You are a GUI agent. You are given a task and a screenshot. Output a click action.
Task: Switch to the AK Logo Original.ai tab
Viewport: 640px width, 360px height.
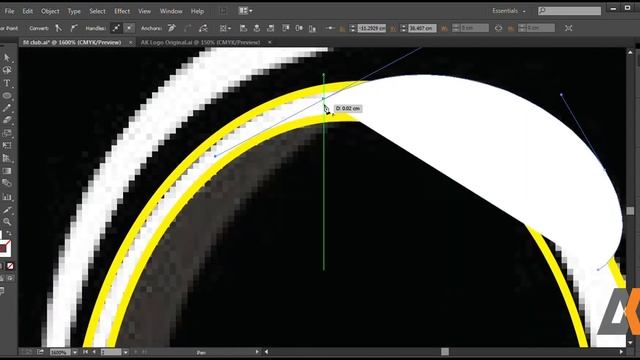pyautogui.click(x=200, y=42)
